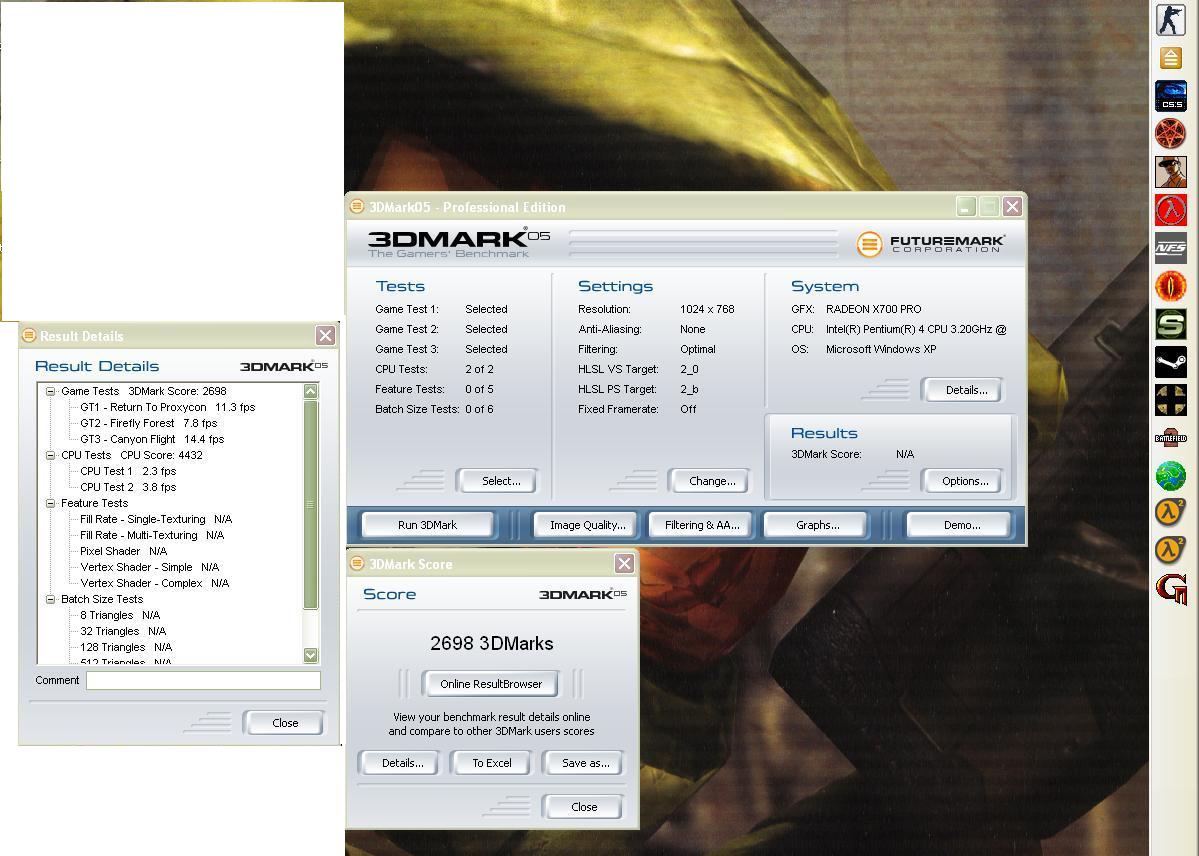Screen dimensions: 1199x856
Task: Select the 128 Triangles row
Action: (125, 647)
